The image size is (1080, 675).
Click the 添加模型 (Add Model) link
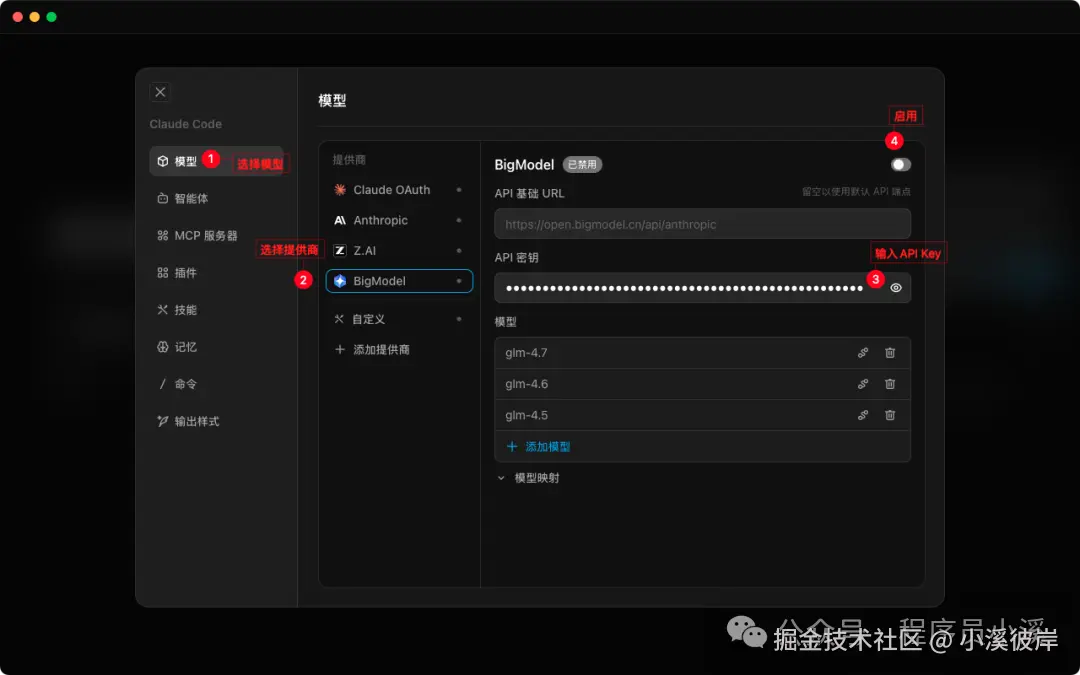[x=540, y=447]
